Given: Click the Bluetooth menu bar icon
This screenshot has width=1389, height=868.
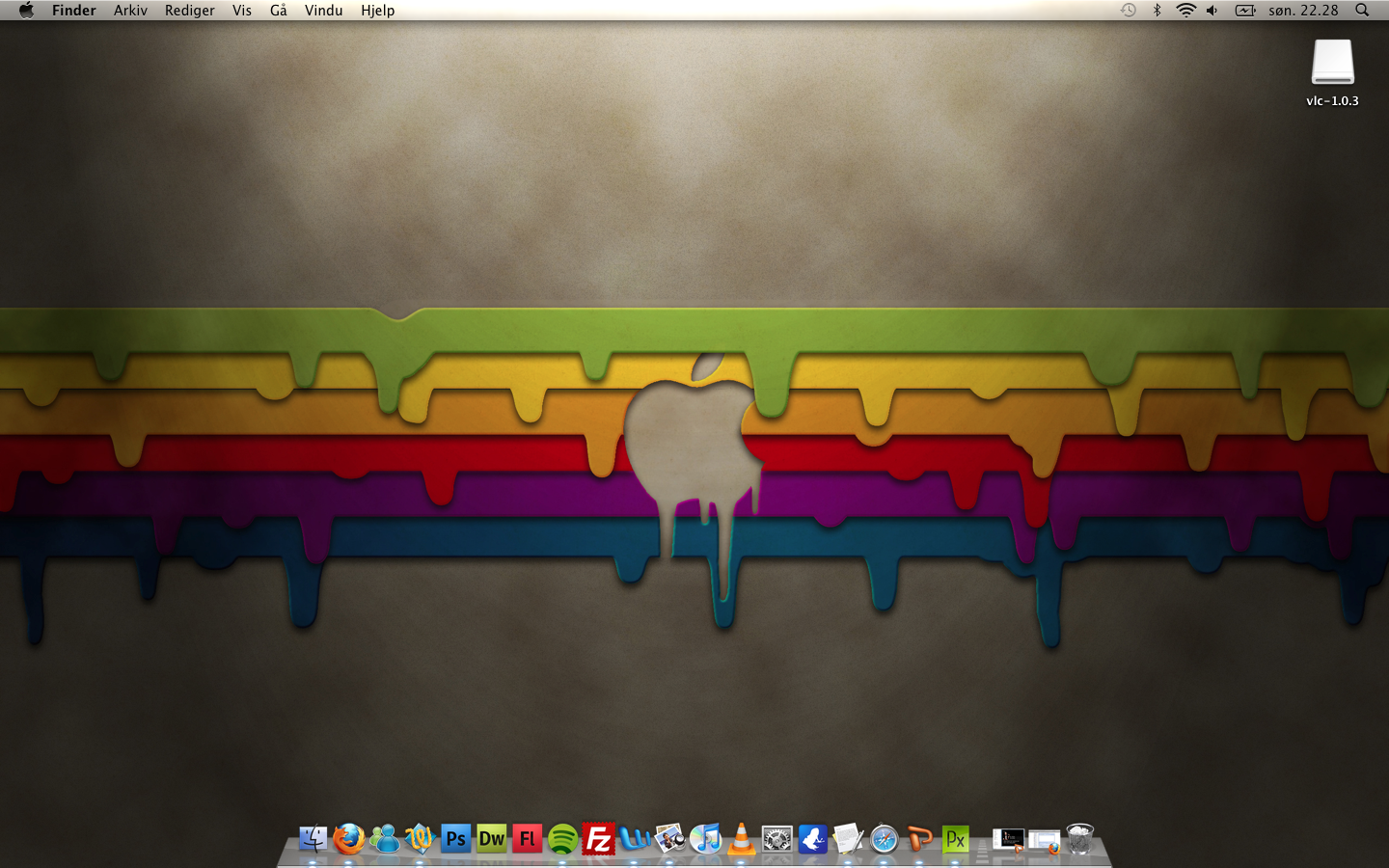Looking at the screenshot, I should tap(1157, 11).
